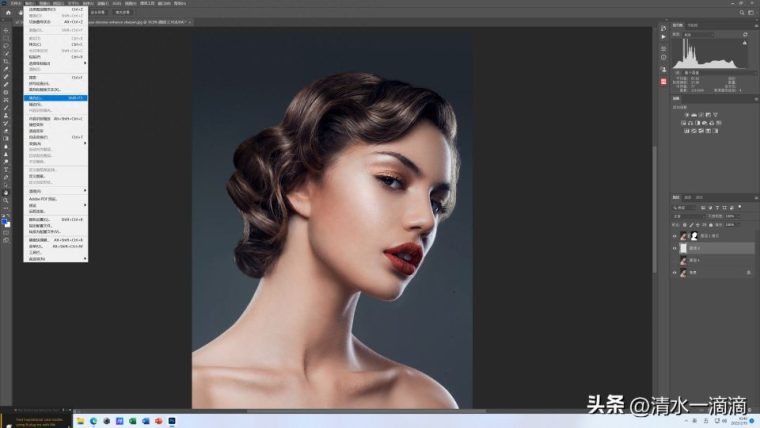
Task: Toggle lock position
Action: pyautogui.click(x=697, y=225)
